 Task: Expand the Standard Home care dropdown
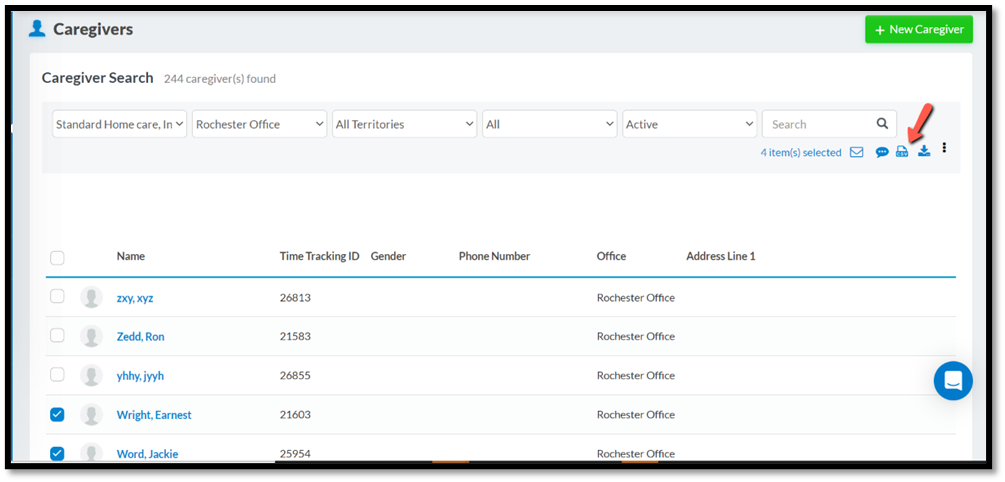click(119, 124)
